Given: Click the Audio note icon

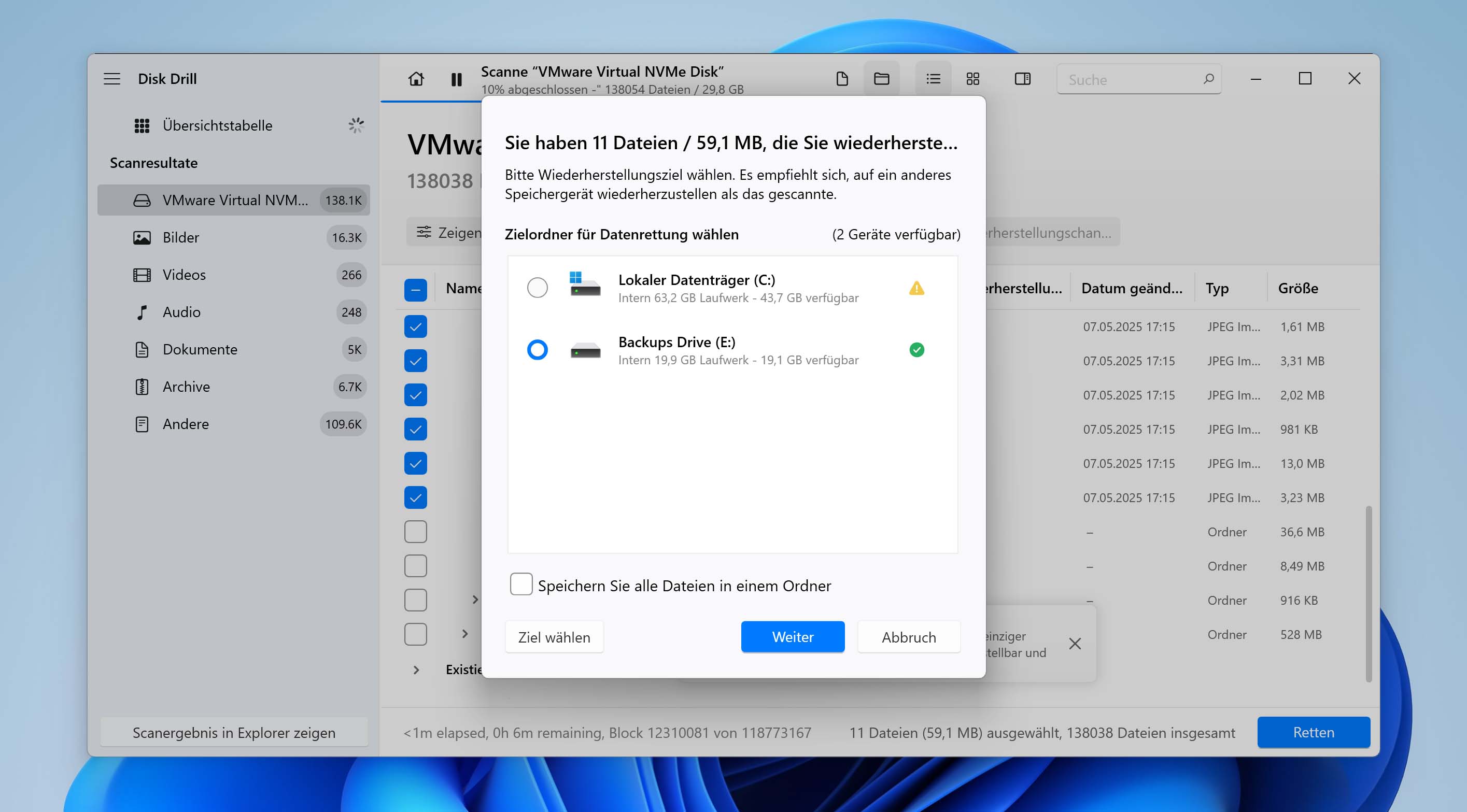Looking at the screenshot, I should pos(142,312).
